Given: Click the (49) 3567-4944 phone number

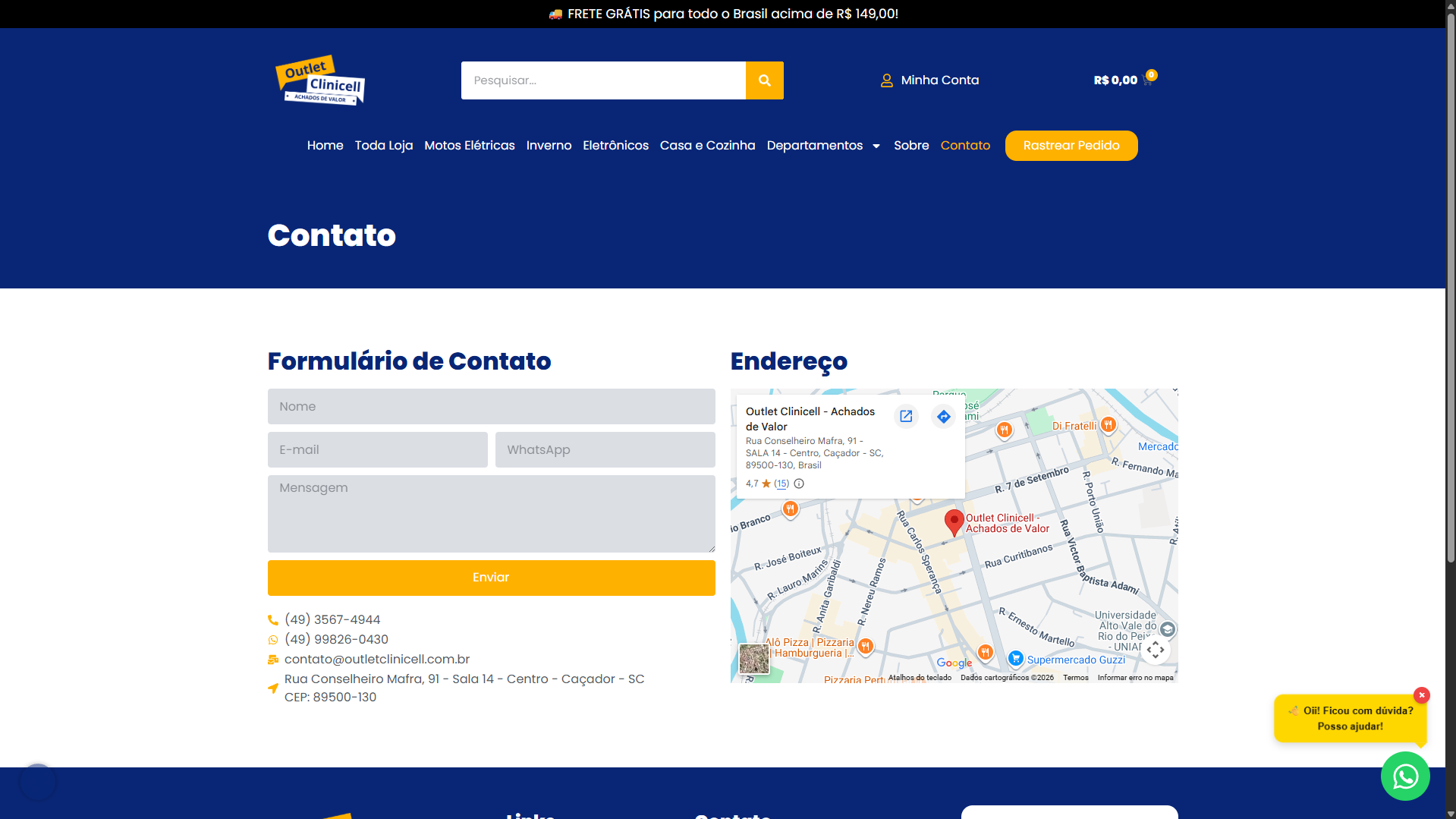Looking at the screenshot, I should tap(332, 620).
